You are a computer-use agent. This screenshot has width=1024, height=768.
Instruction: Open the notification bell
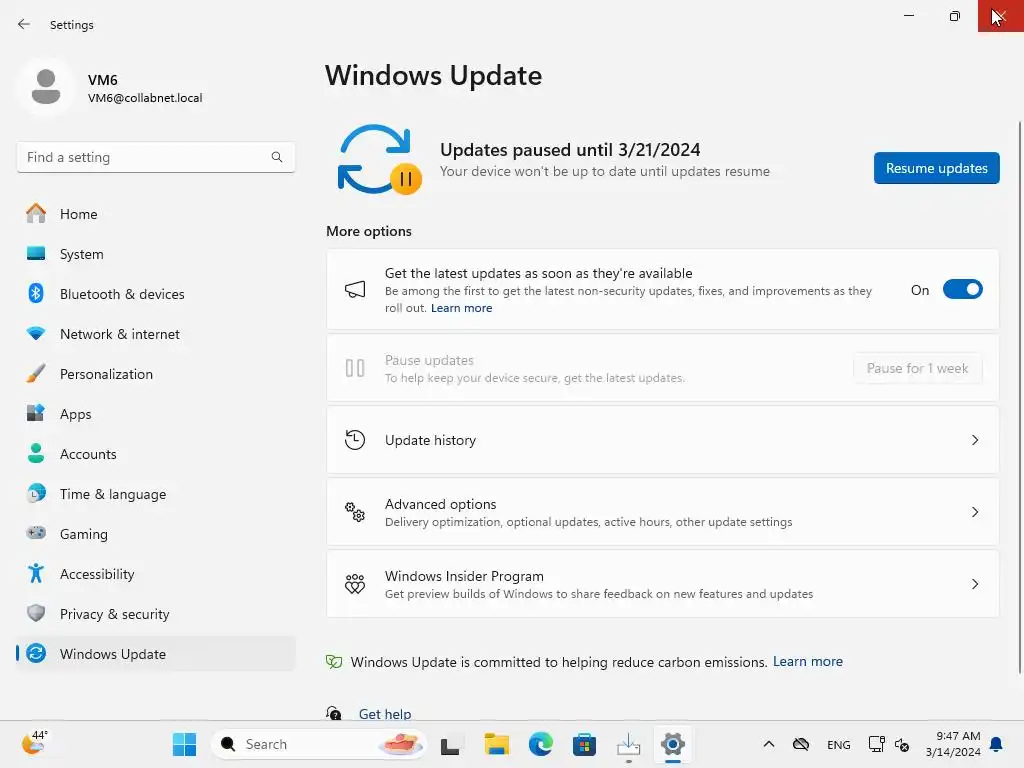point(997,744)
